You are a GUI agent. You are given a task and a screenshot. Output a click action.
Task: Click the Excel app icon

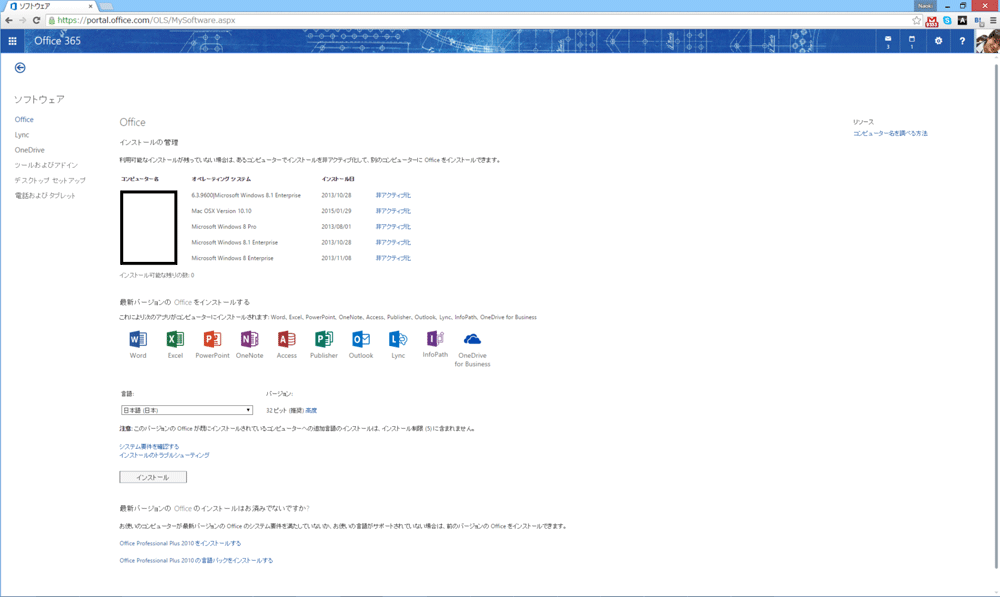(x=175, y=339)
